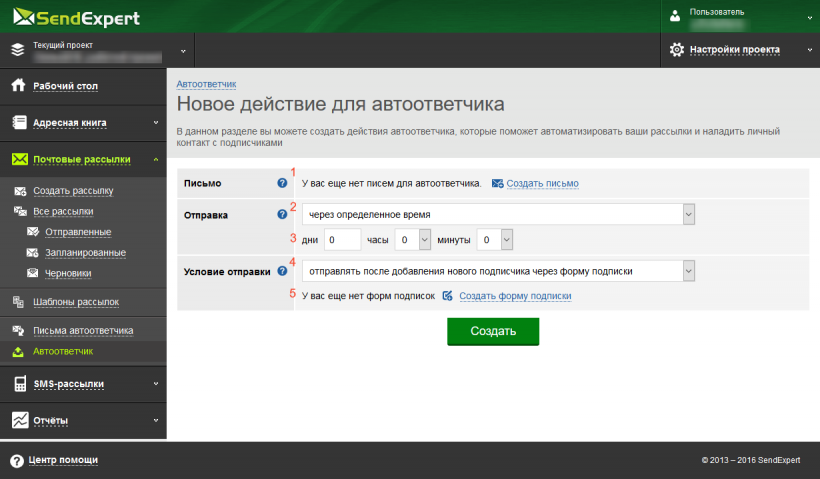This screenshot has height=479, width=820.
Task: Click the help icon next to Письмо
Action: 282,183
